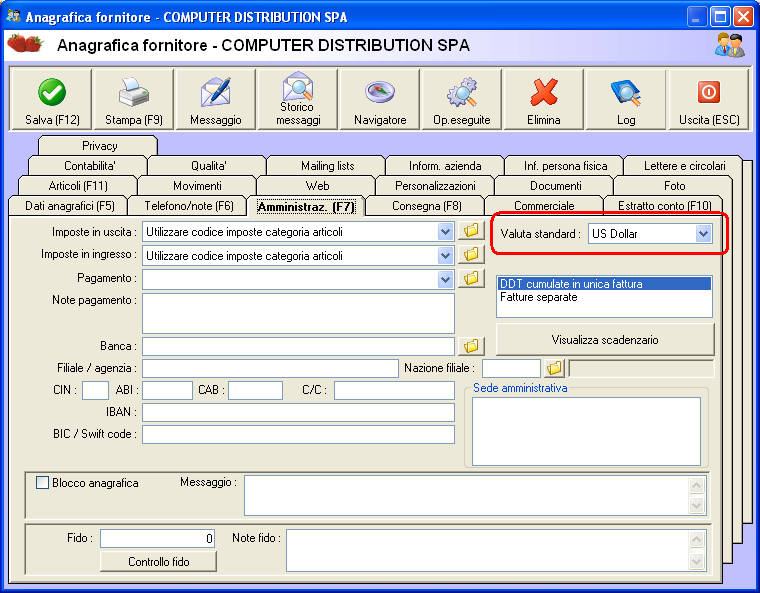Click the Filiale / agenzia input field
This screenshot has height=593, width=760.
[270, 369]
